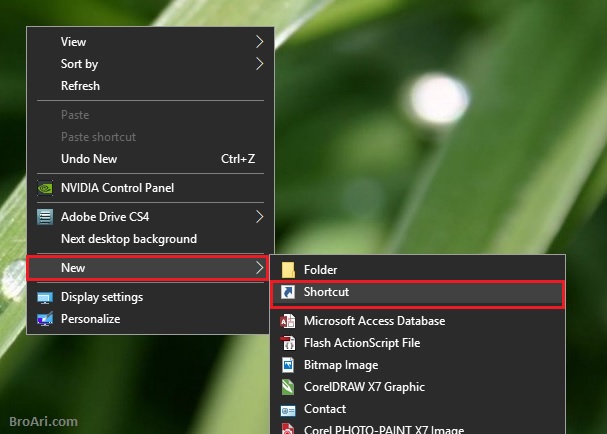Choose Refresh from the context menu
The image size is (607, 434).
click(x=151, y=86)
